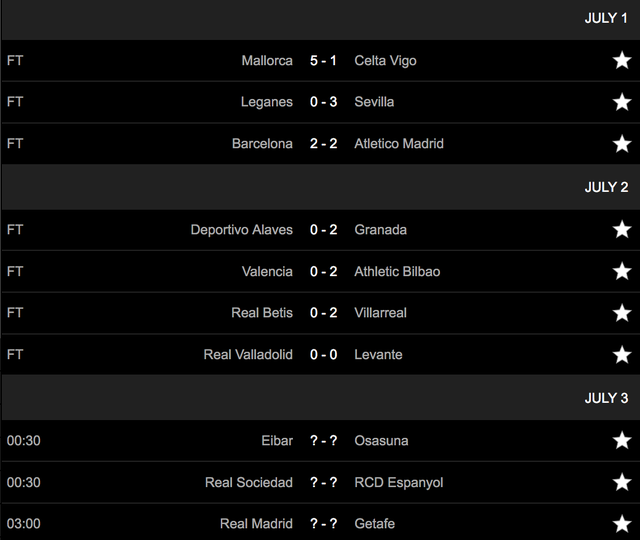640x540 pixels.
Task: Click the Barcelona team name
Action: click(x=262, y=144)
